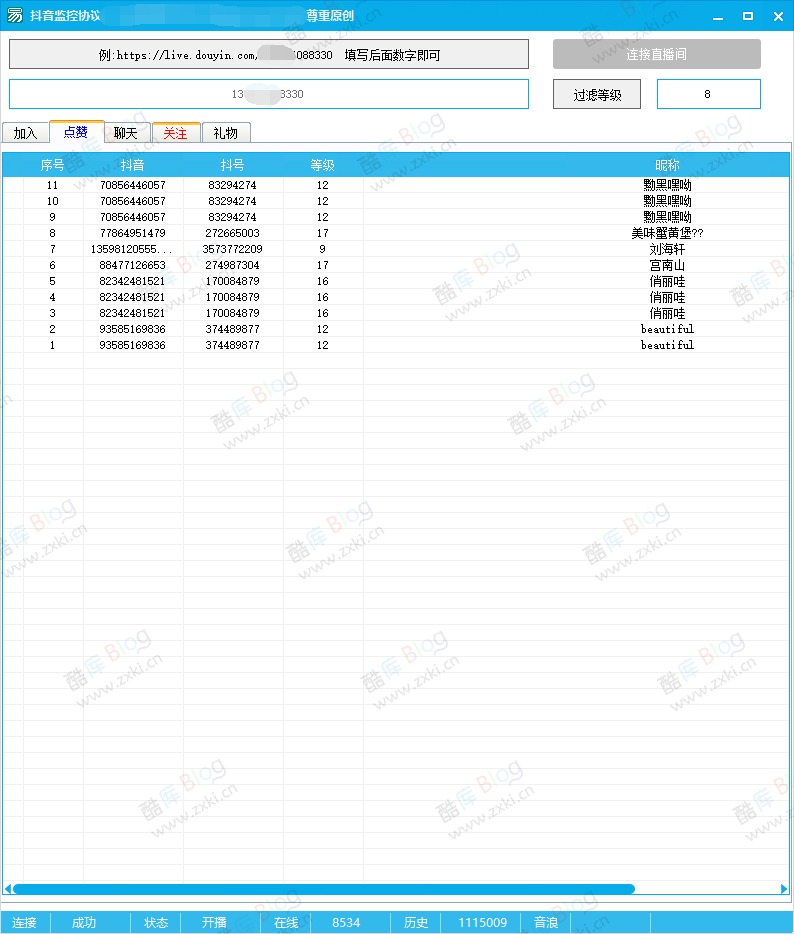Click the 过滤等级 button
The height and width of the screenshot is (934, 794).
[x=597, y=95]
